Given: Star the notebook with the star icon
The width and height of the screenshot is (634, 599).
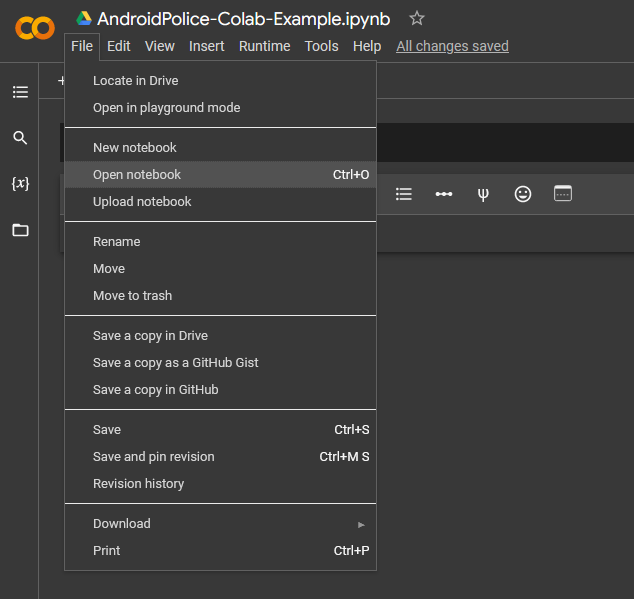Looking at the screenshot, I should click(417, 19).
